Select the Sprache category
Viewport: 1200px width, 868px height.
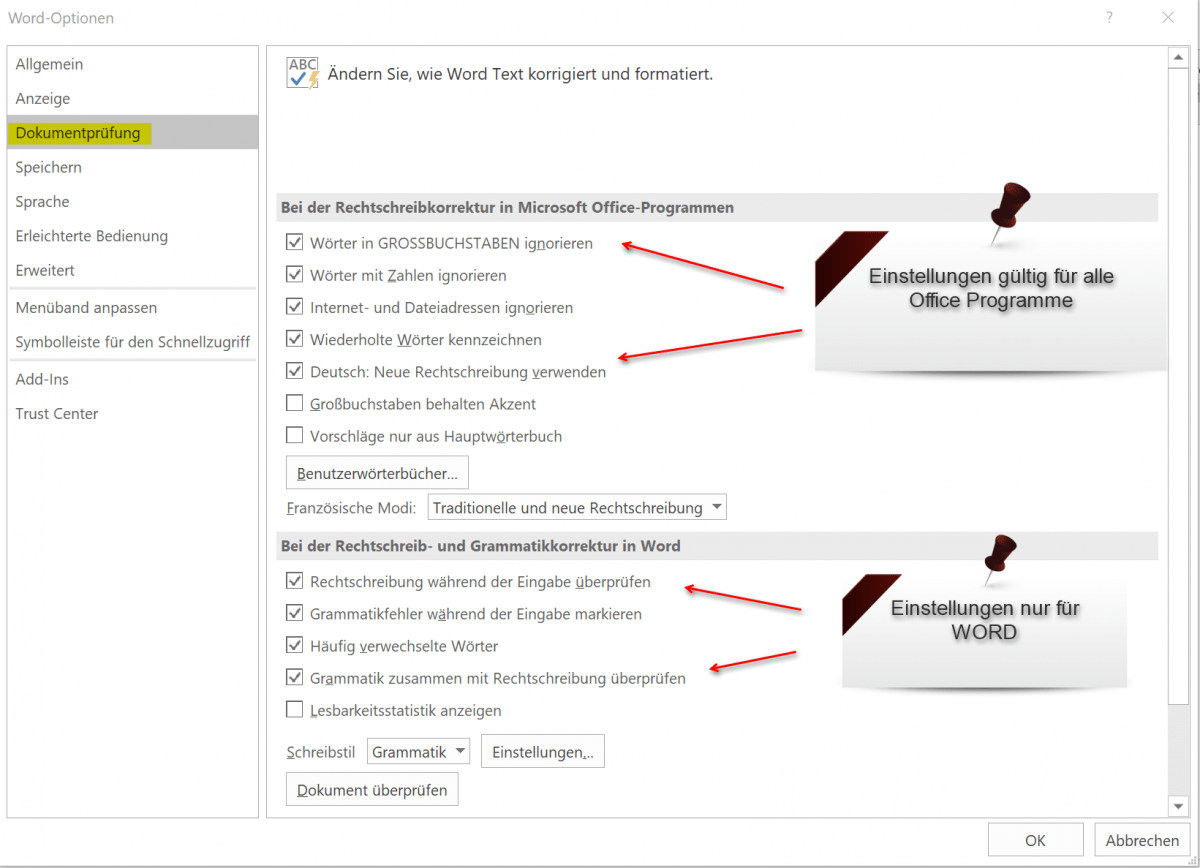(40, 201)
